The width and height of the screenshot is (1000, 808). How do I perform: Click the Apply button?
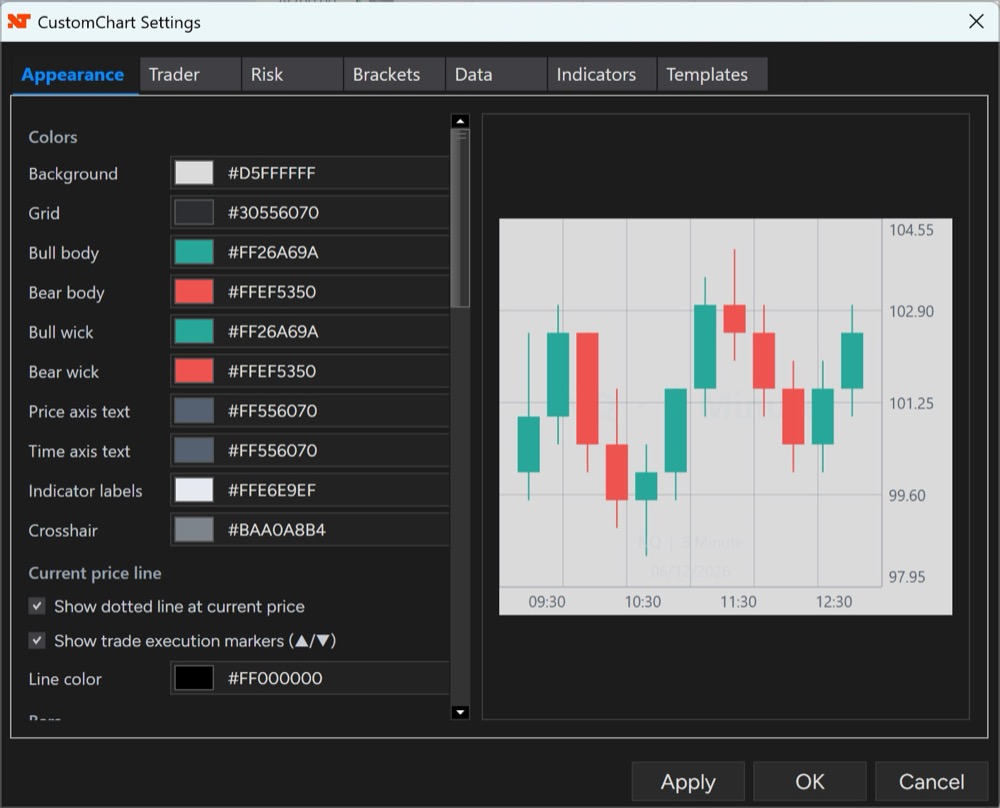tap(688, 781)
